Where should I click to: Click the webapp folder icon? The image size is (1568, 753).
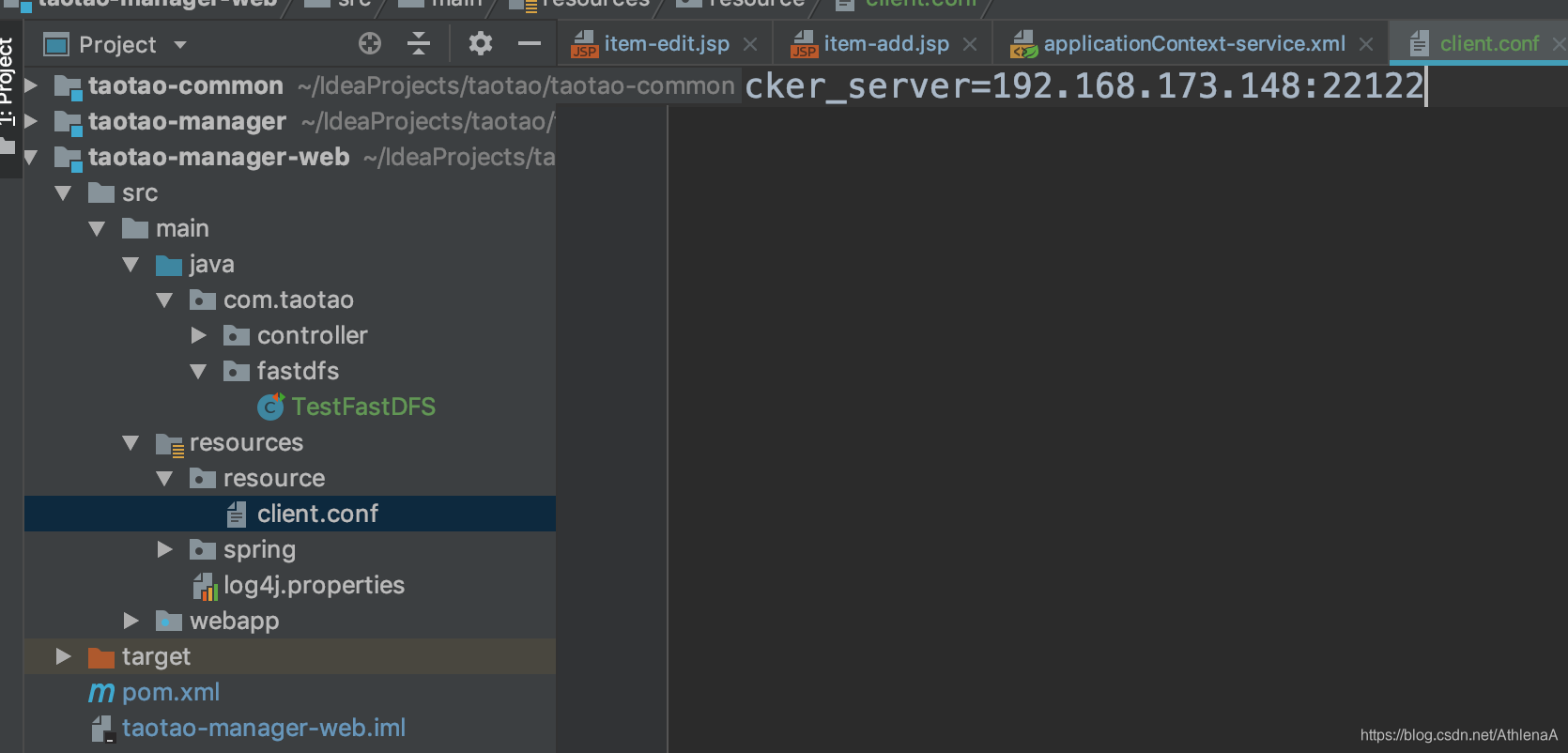[169, 621]
